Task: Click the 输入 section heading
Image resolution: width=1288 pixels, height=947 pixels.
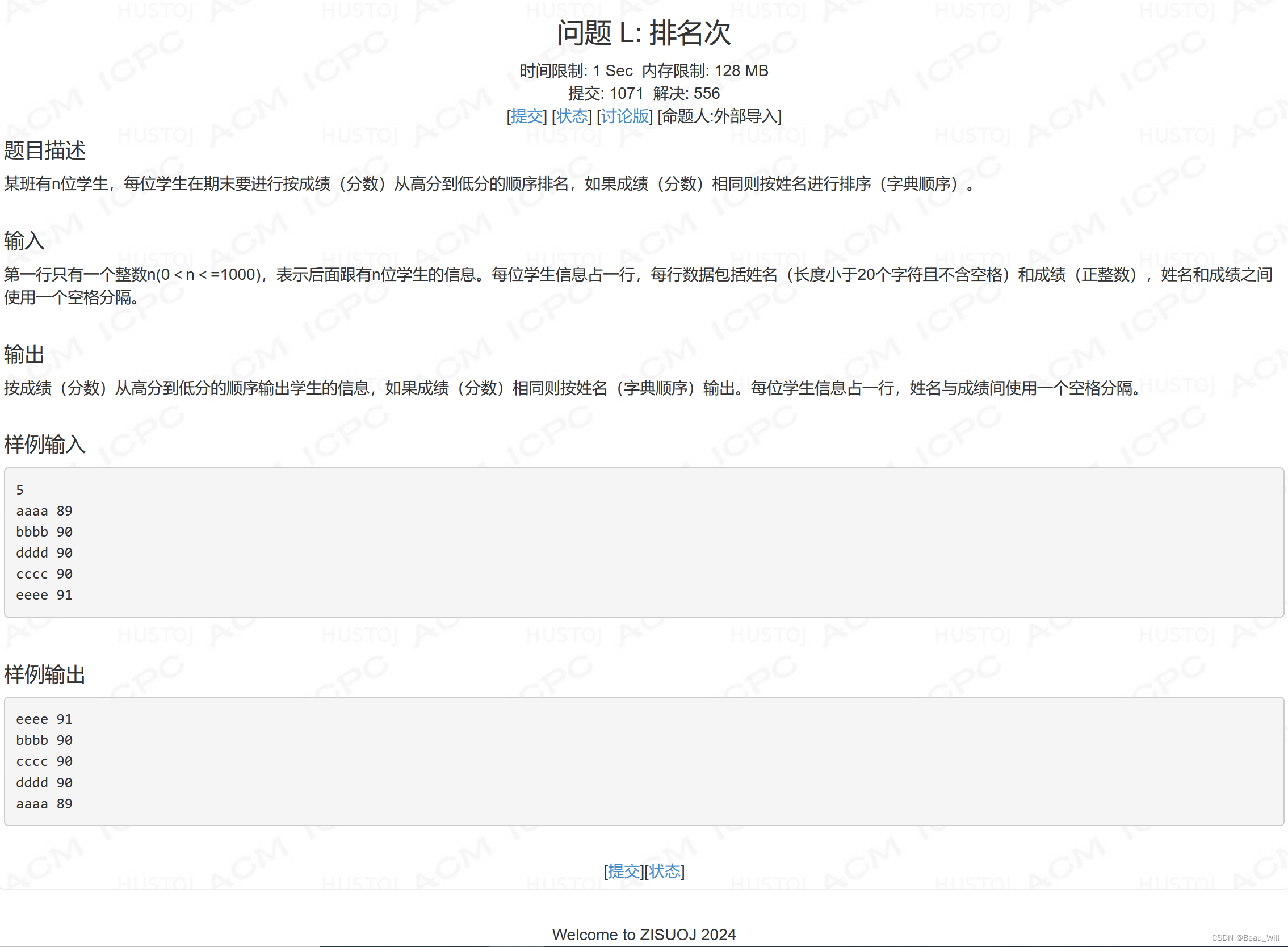Action: pyautogui.click(x=24, y=241)
